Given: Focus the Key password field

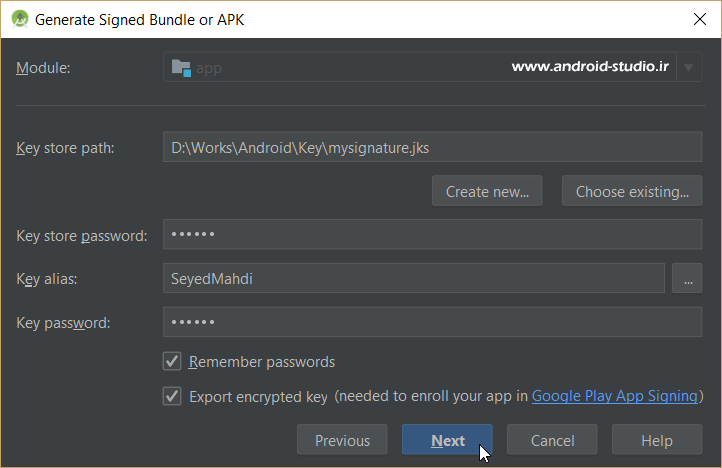Looking at the screenshot, I should [432, 322].
